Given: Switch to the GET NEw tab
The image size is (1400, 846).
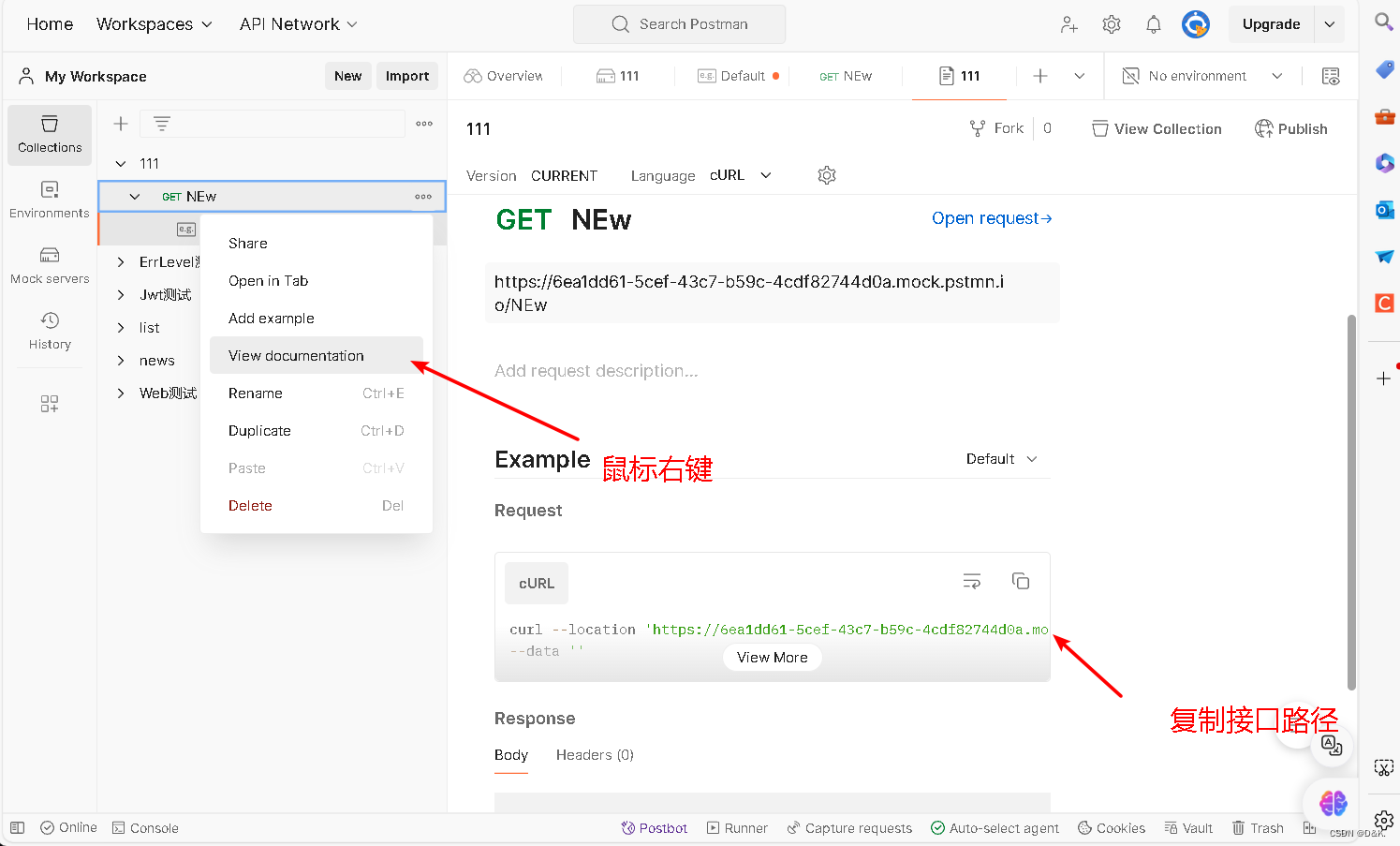Looking at the screenshot, I should coord(846,76).
